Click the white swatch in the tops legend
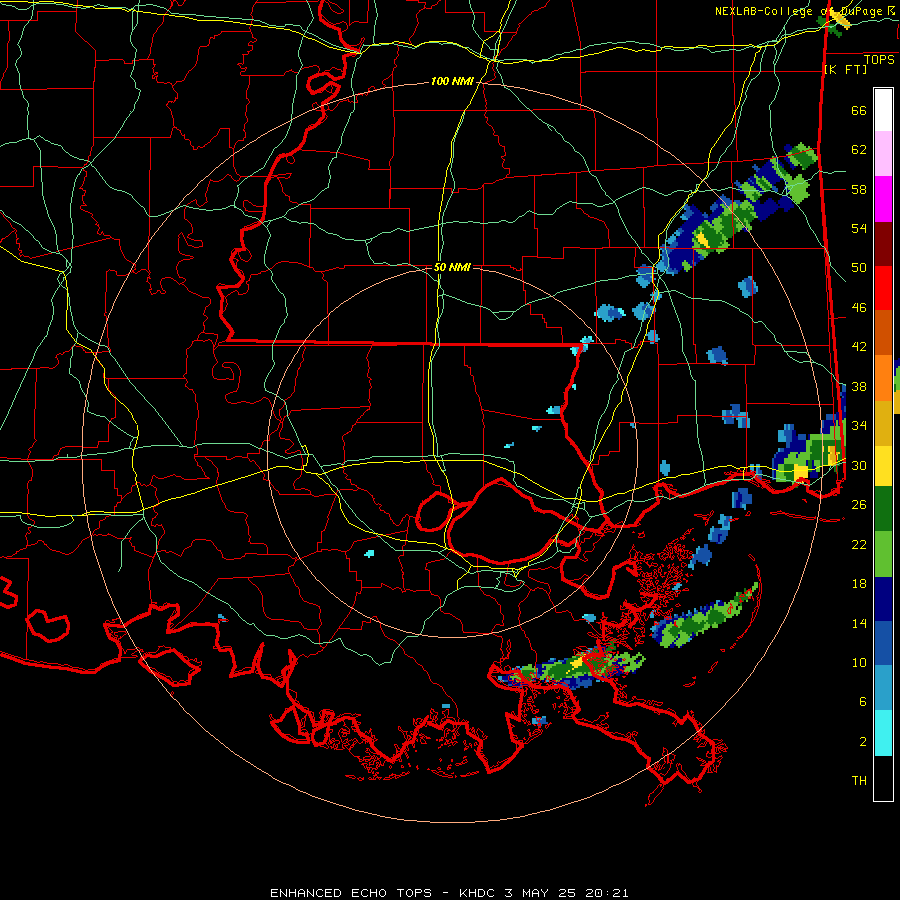 (x=883, y=110)
